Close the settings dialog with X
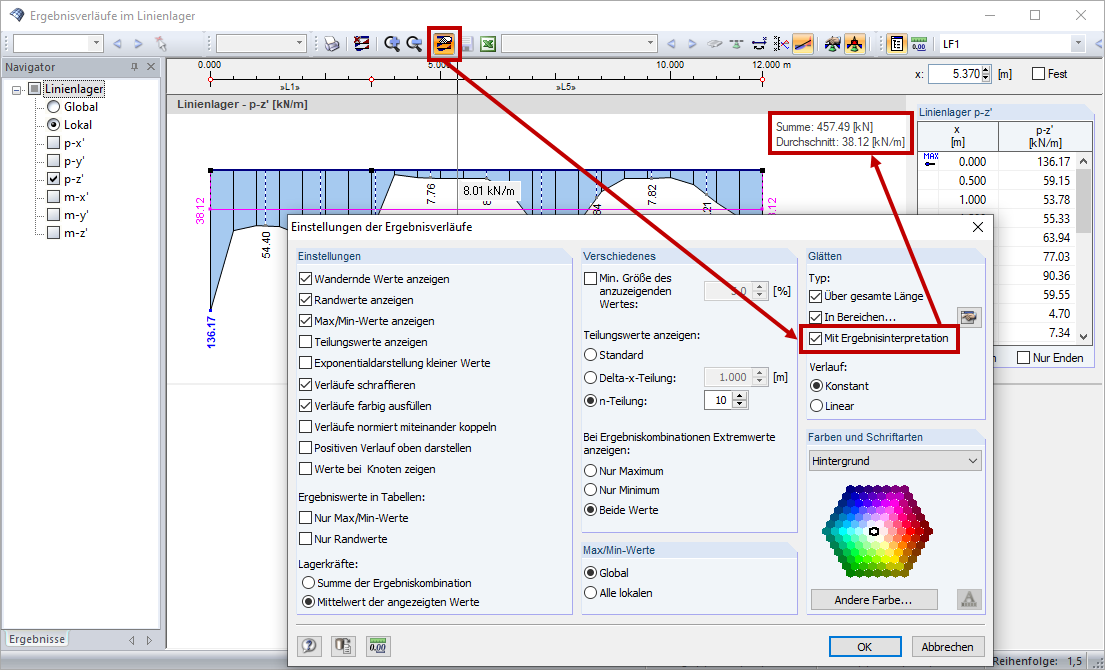The height and width of the screenshot is (670, 1105). 977,227
